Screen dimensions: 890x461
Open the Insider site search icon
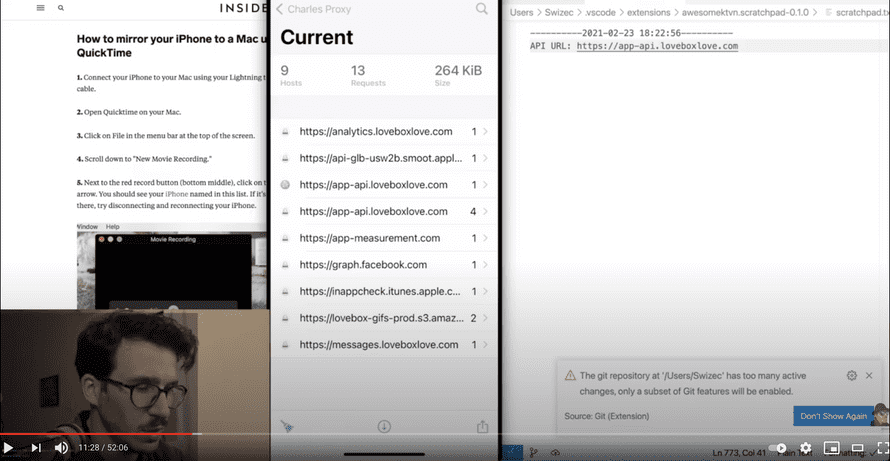(x=61, y=9)
